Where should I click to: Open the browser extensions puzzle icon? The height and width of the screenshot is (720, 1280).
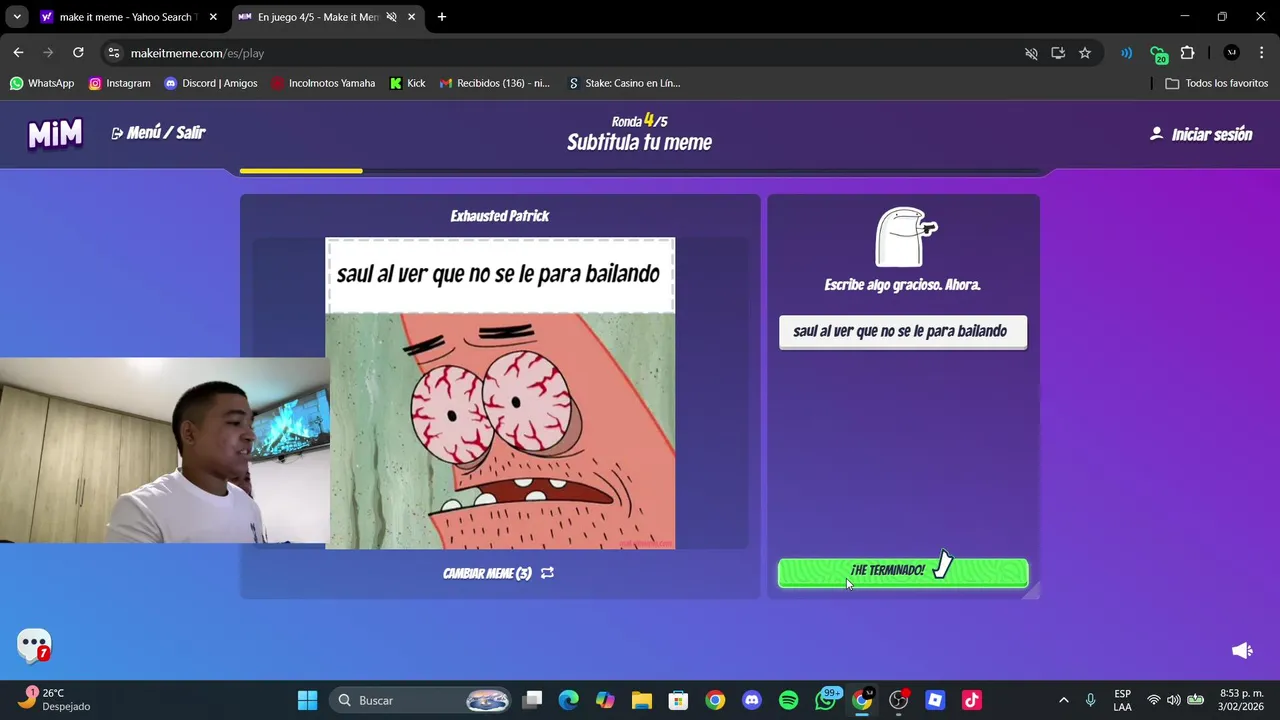pos(1188,53)
